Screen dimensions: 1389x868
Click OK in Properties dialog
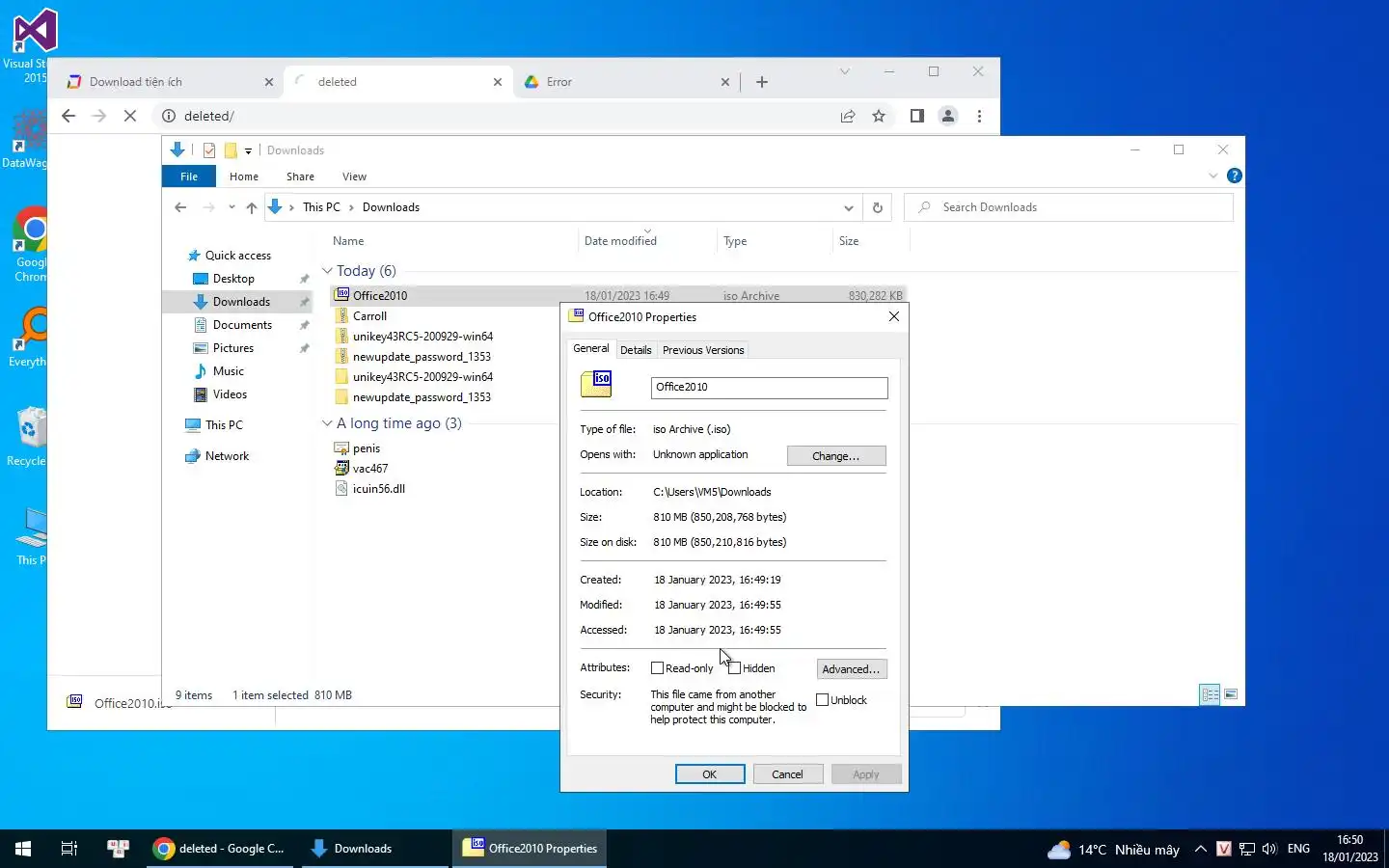[710, 774]
